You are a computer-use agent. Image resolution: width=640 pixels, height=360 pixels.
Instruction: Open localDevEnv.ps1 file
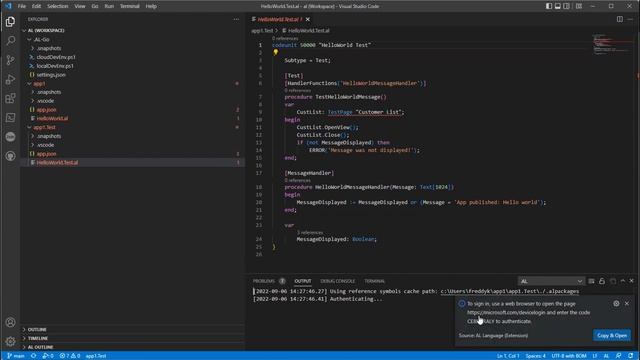(x=133, y=66)
